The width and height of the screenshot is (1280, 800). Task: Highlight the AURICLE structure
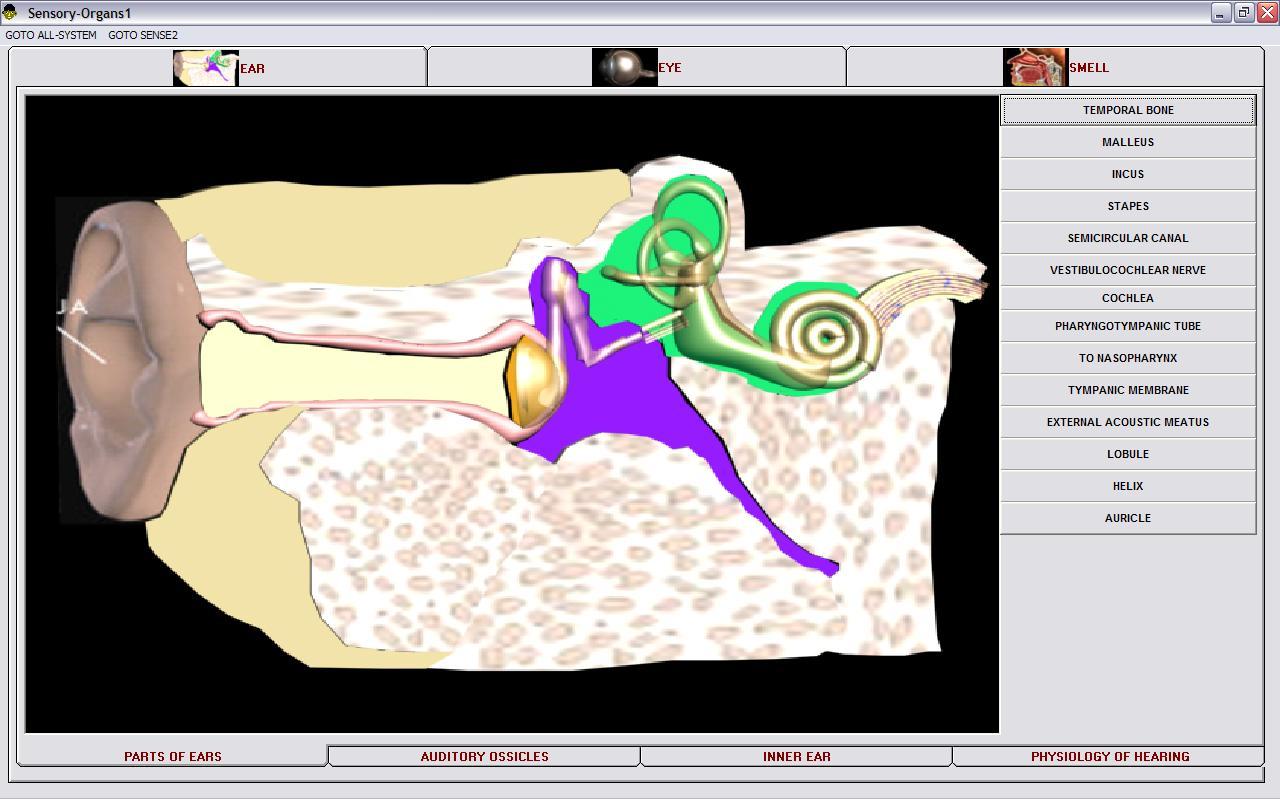tap(1128, 518)
